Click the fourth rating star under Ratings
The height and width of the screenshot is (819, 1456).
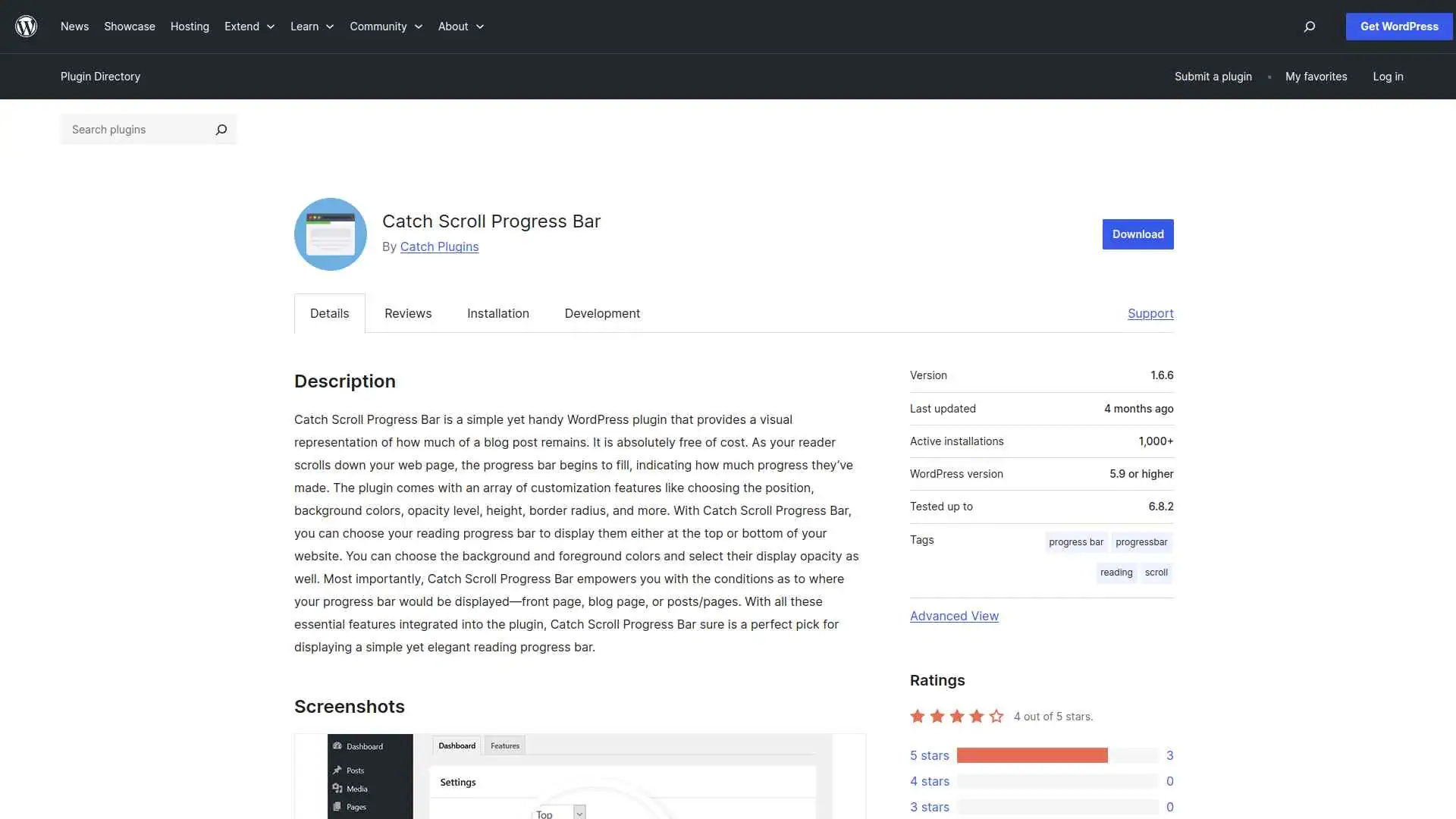(977, 716)
